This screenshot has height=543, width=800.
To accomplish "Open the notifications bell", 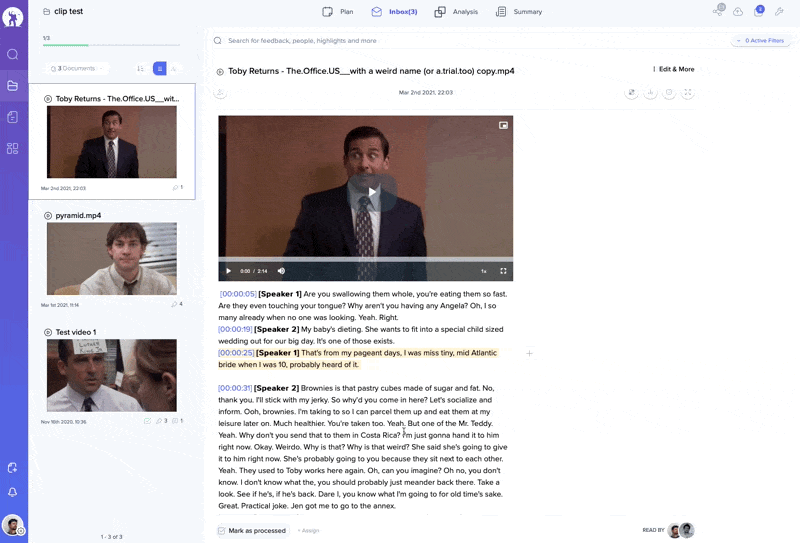I will click(x=13, y=492).
